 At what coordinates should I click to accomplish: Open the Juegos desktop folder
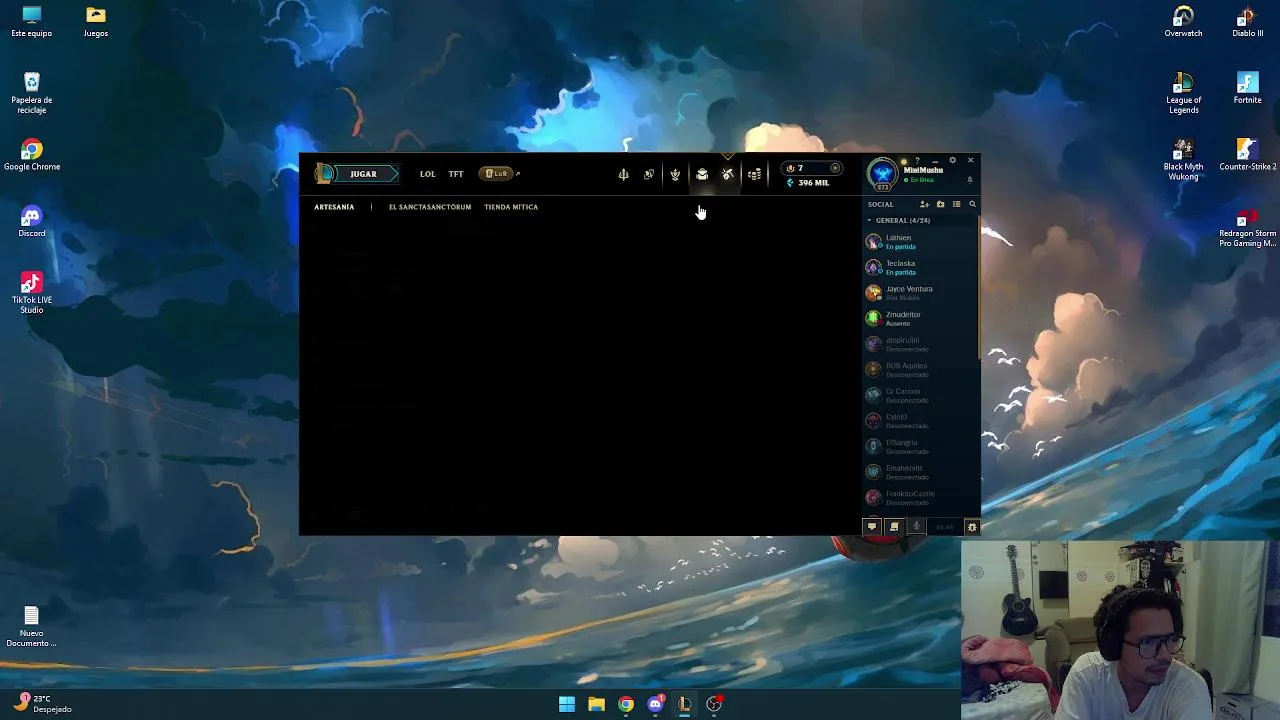(x=96, y=23)
